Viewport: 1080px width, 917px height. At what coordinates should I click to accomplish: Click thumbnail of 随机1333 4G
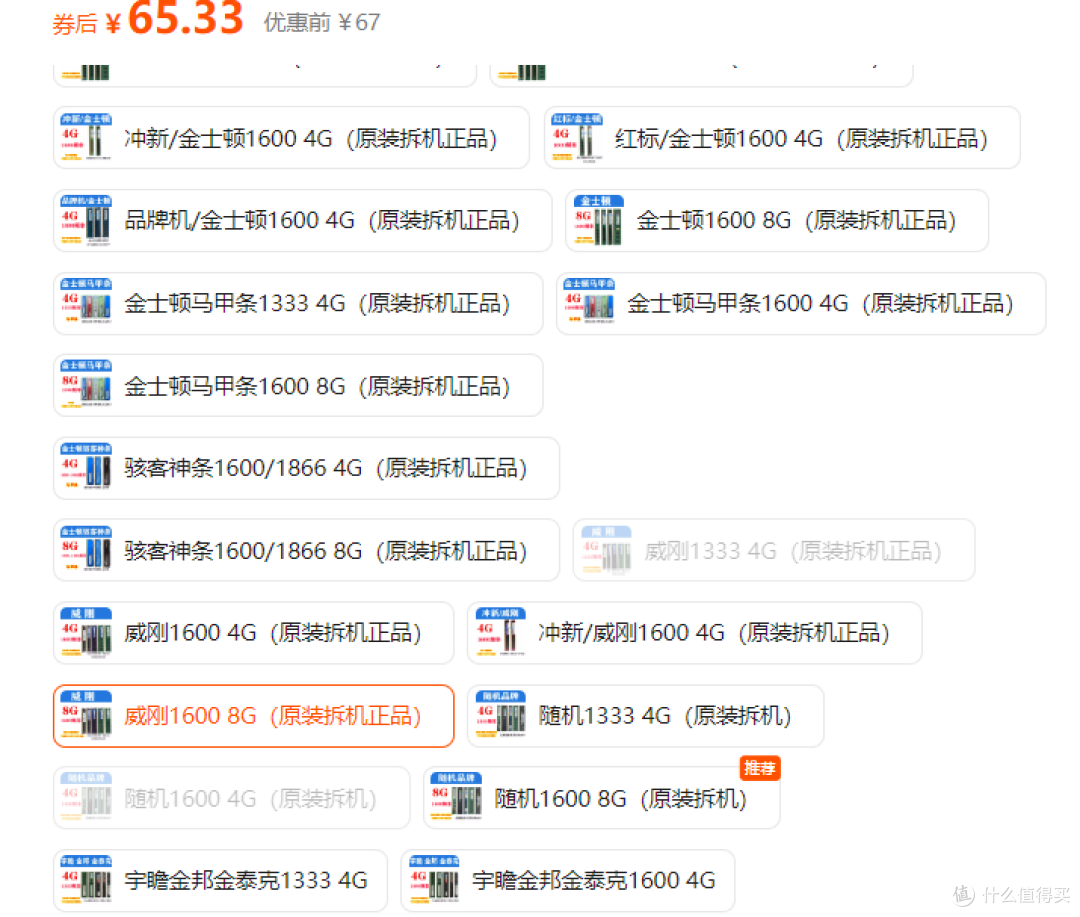[500, 716]
